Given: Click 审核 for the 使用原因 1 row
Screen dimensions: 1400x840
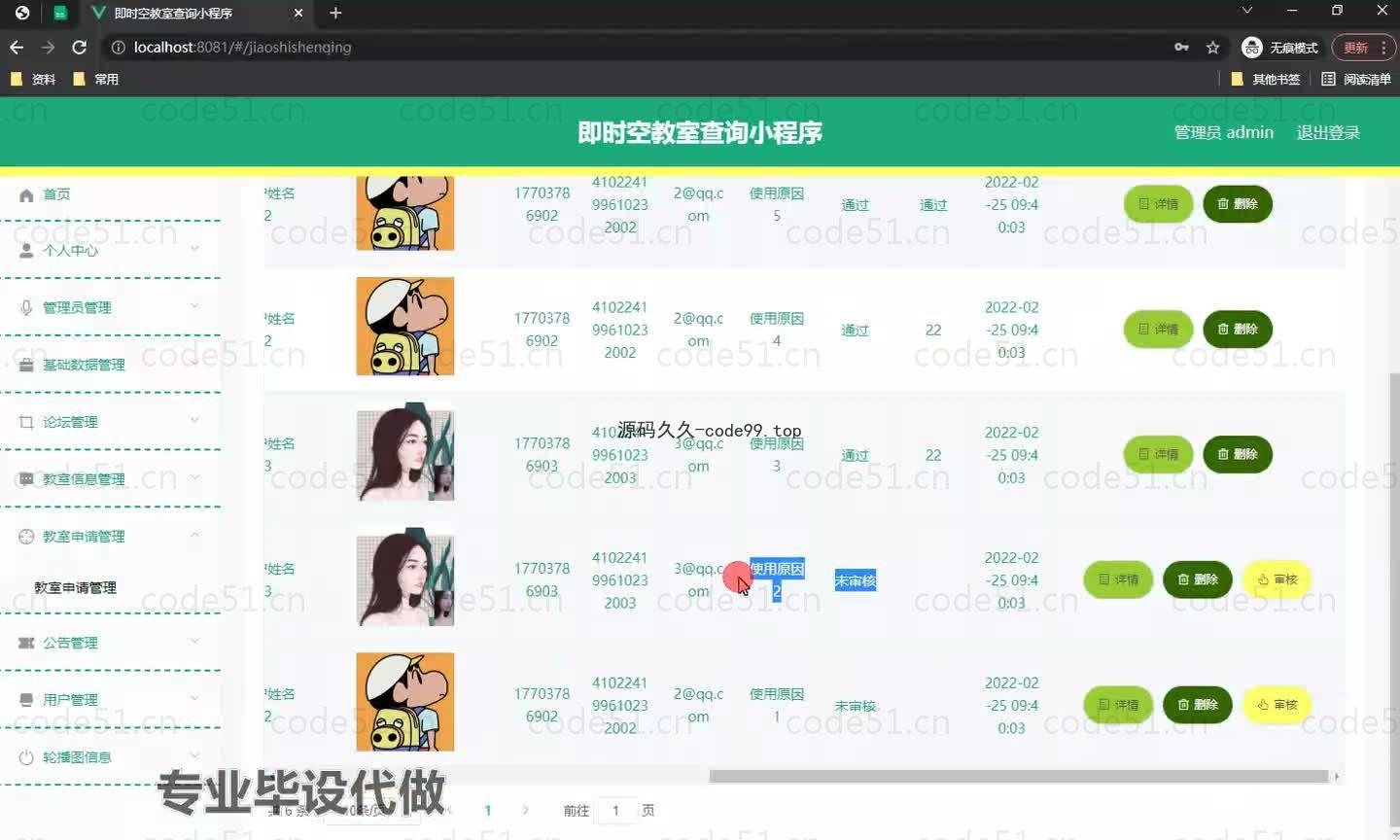Looking at the screenshot, I should (x=1277, y=705).
